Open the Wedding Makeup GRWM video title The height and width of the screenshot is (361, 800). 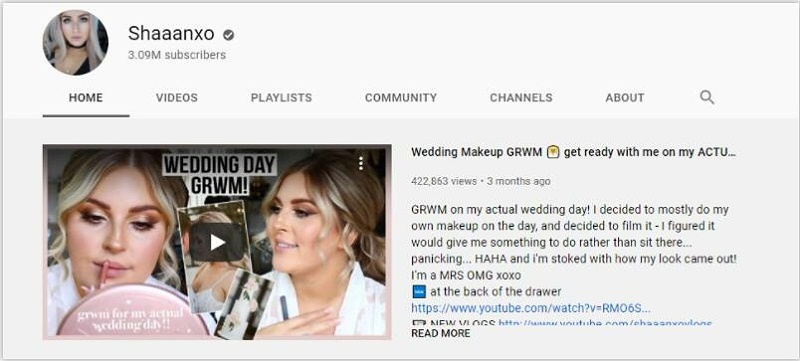573,152
